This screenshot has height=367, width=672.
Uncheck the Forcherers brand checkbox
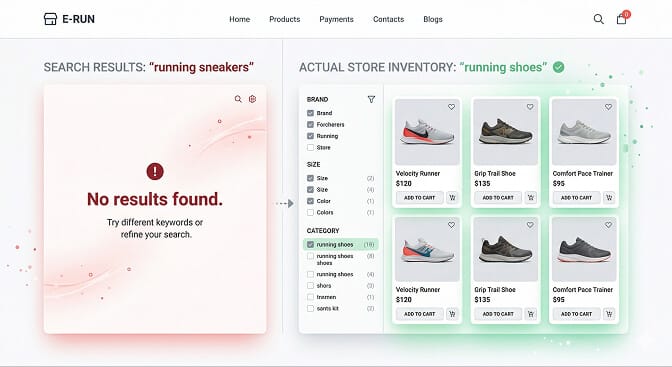[310, 124]
